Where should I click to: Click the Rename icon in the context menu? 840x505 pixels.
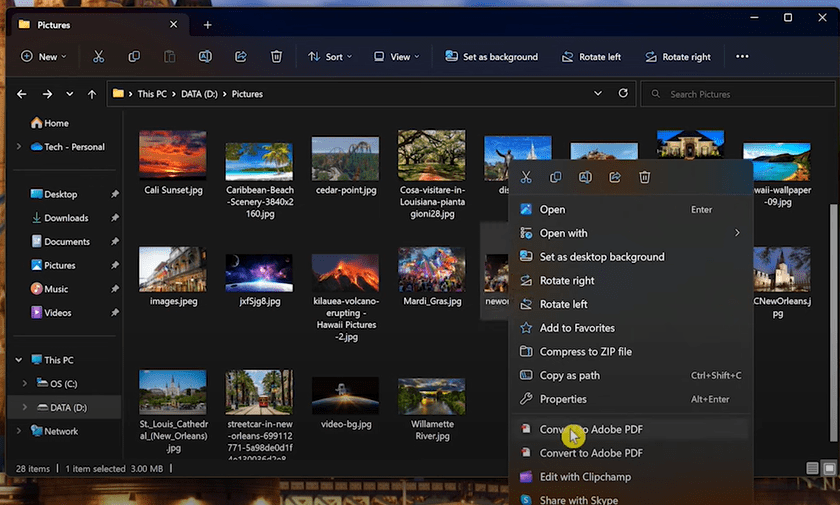585,177
